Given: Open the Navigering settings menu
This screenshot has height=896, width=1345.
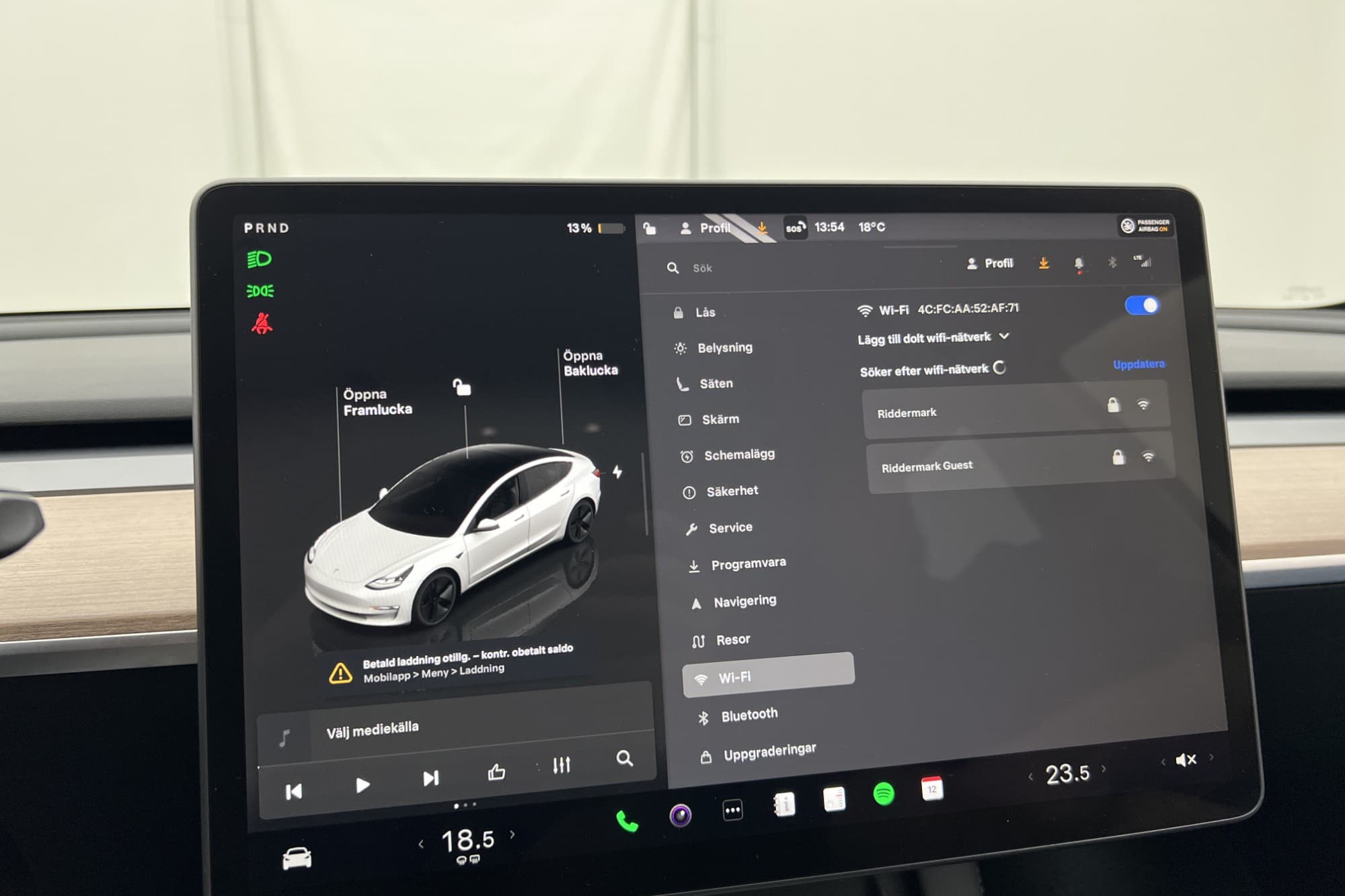Looking at the screenshot, I should [733, 602].
